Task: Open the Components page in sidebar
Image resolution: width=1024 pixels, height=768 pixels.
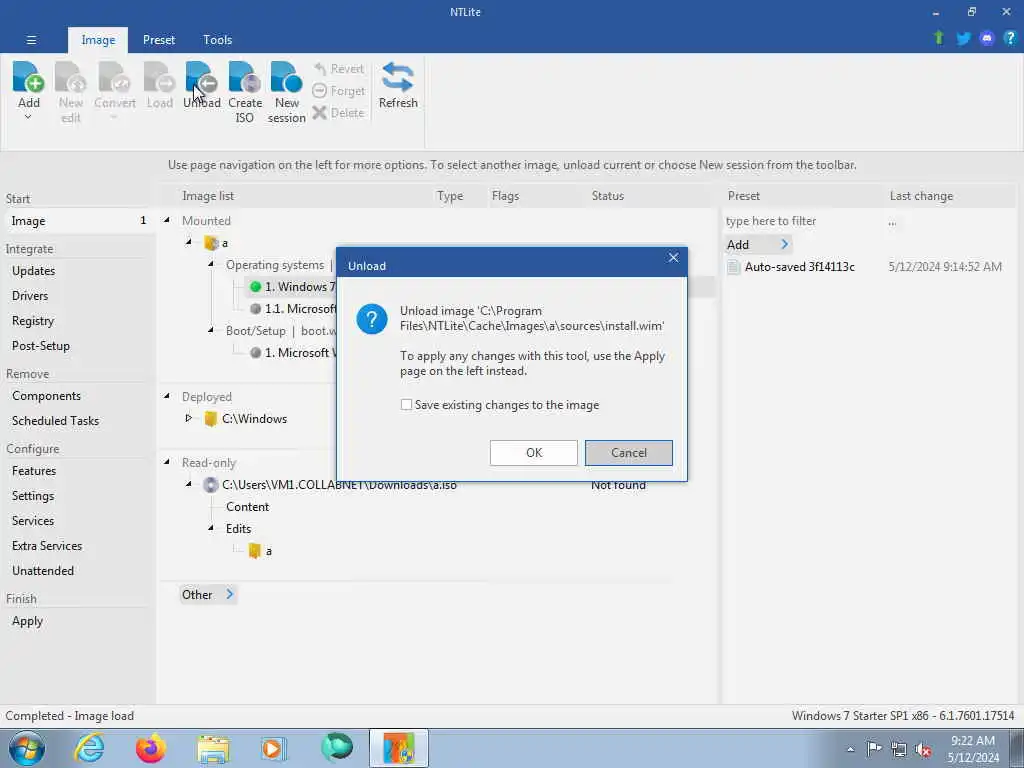Action: click(x=46, y=396)
